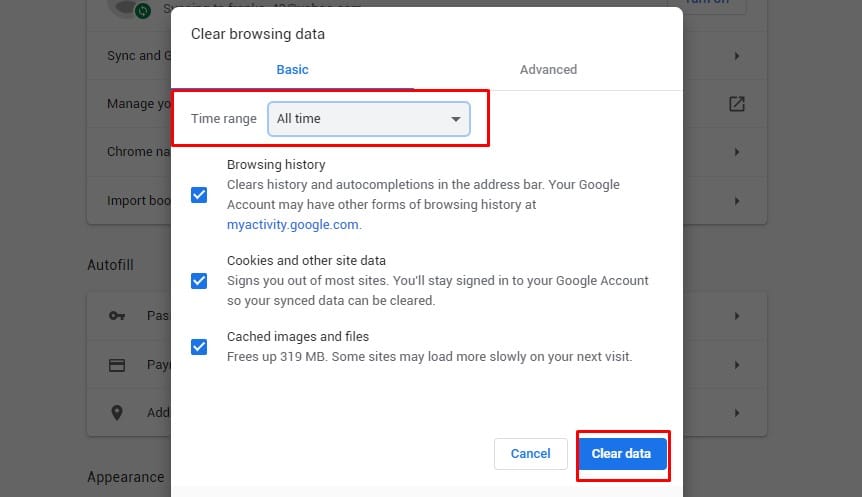Click the key icon for Passwords
Screen dimensions: 862x497
(x=117, y=316)
